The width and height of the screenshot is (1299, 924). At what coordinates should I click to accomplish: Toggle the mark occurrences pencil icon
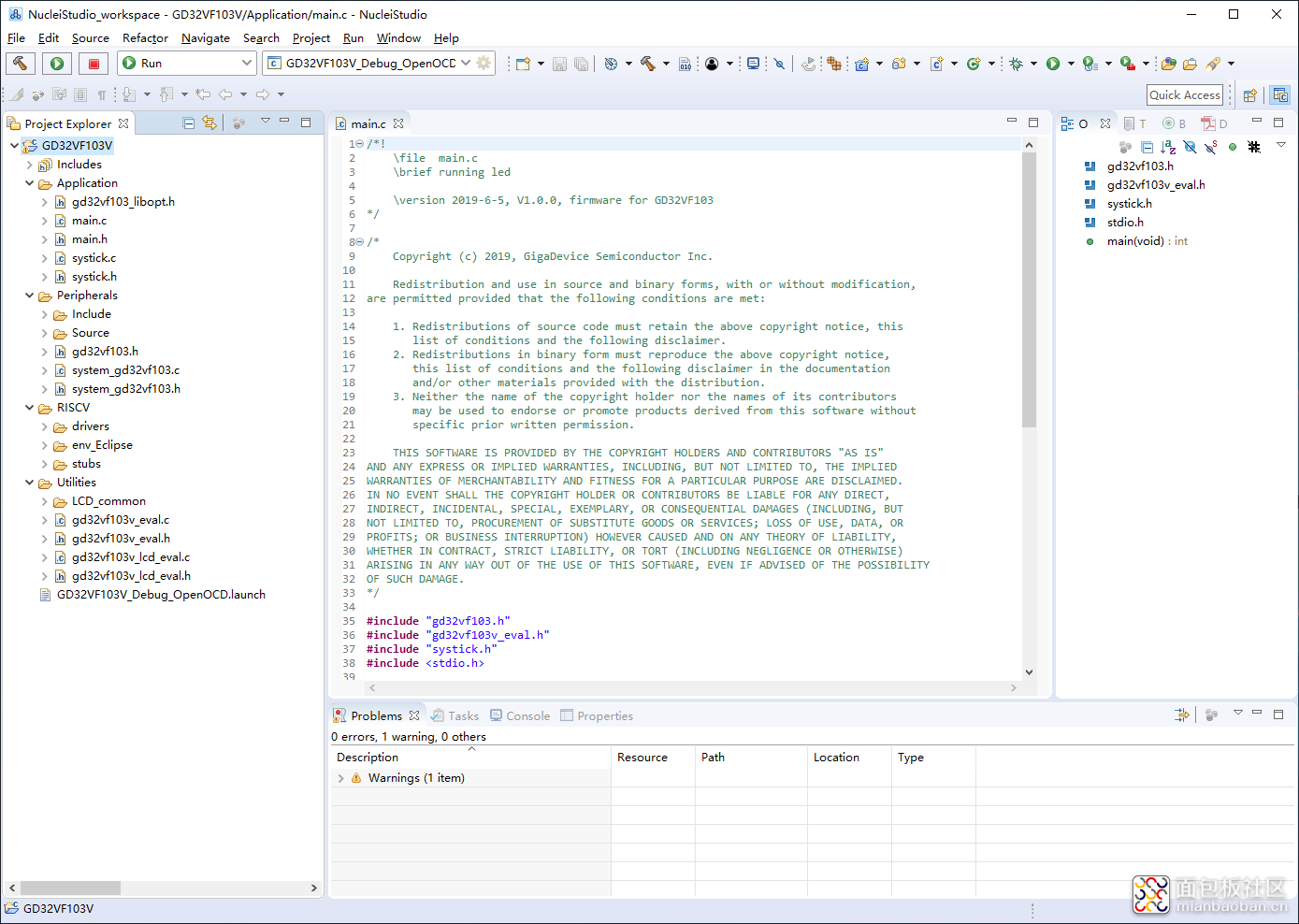pos(17,94)
